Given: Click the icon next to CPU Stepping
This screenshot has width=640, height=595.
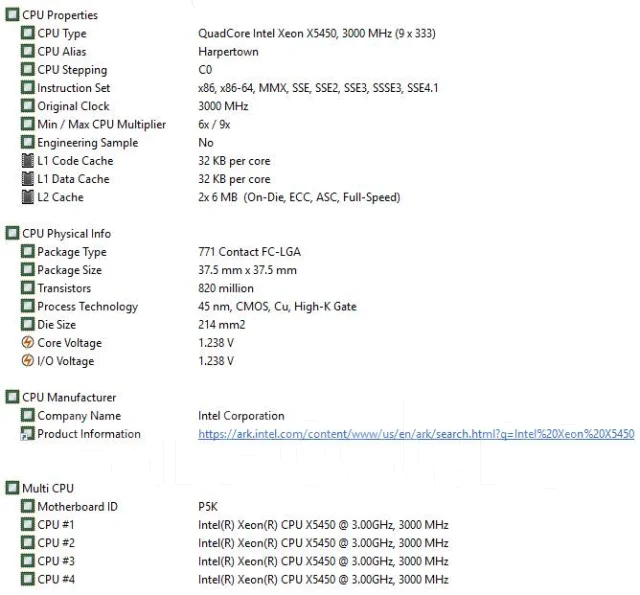Looking at the screenshot, I should pos(27,69).
